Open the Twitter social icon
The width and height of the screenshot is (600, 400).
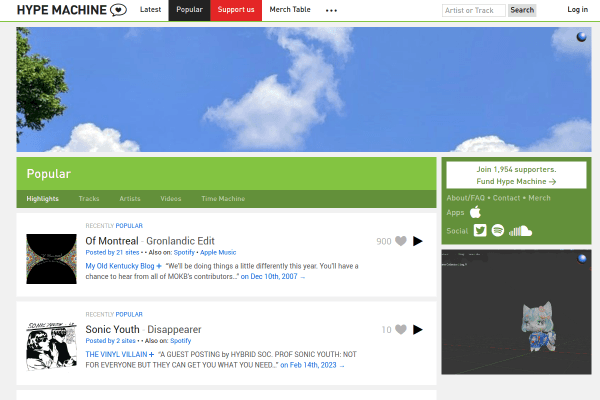tap(480, 230)
